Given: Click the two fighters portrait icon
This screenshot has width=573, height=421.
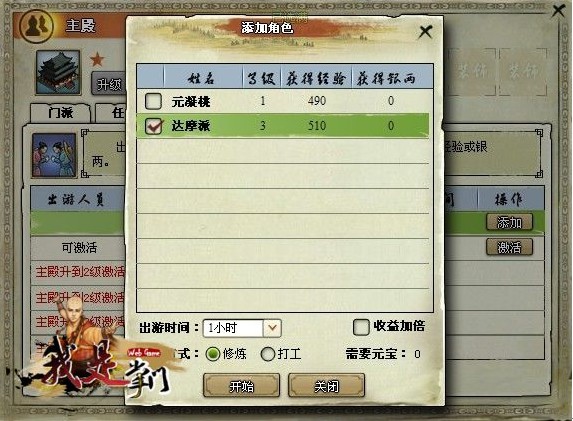Looking at the screenshot, I should pyautogui.click(x=54, y=155).
